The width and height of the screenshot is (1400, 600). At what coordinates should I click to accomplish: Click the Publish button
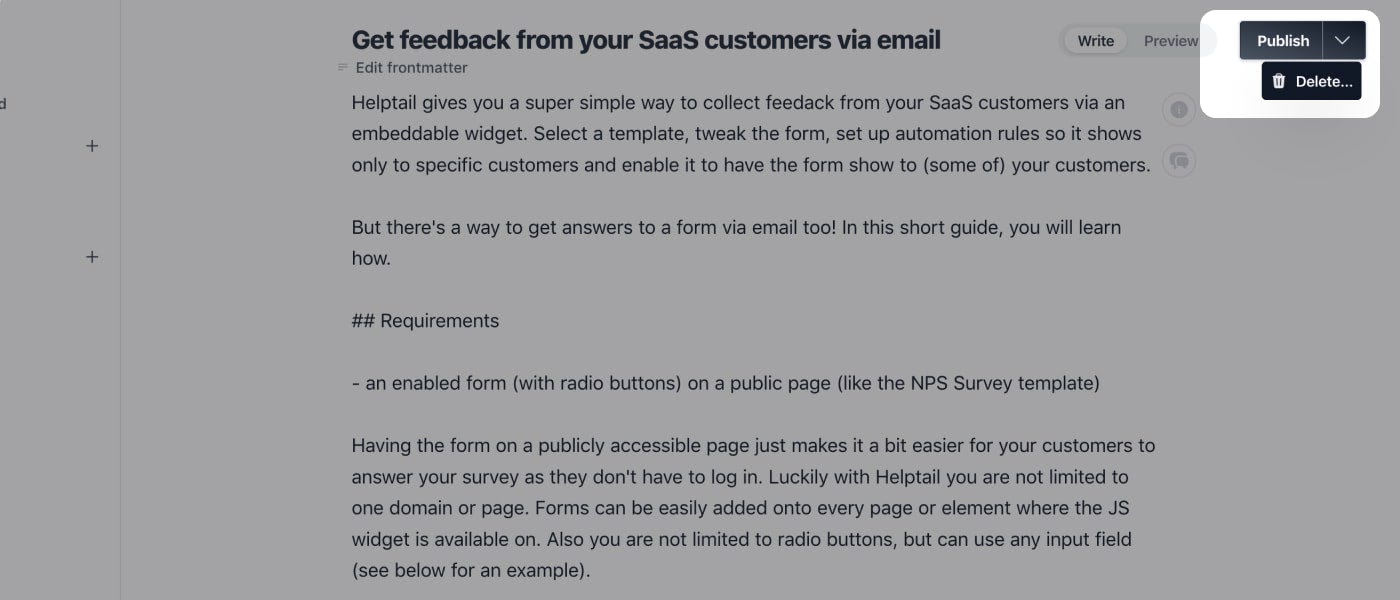click(x=1282, y=41)
